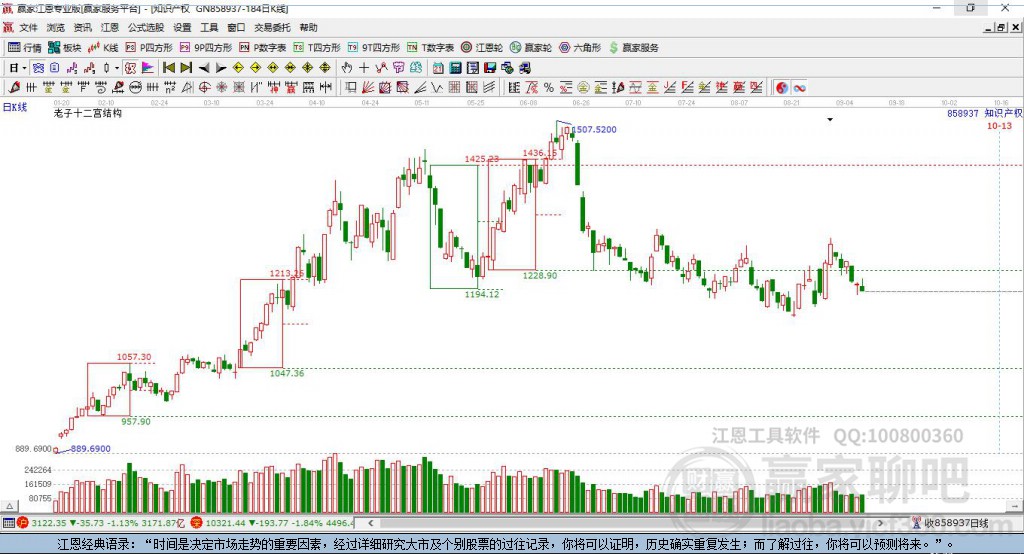This screenshot has width=1024, height=554.
Task: Select the n² square tool icon
Action: click(170, 88)
